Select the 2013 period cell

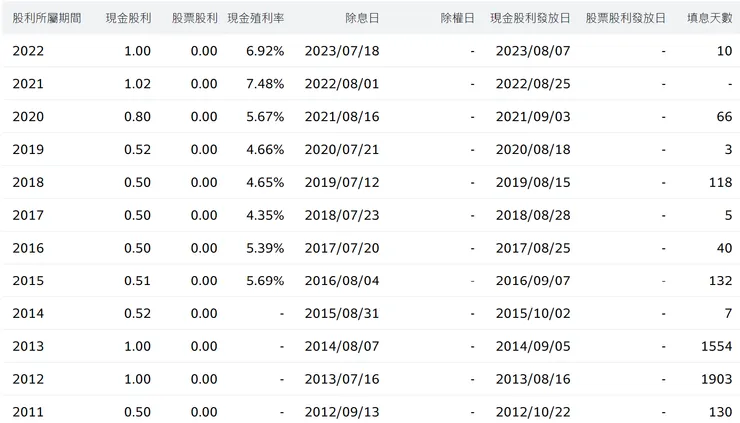[28, 347]
